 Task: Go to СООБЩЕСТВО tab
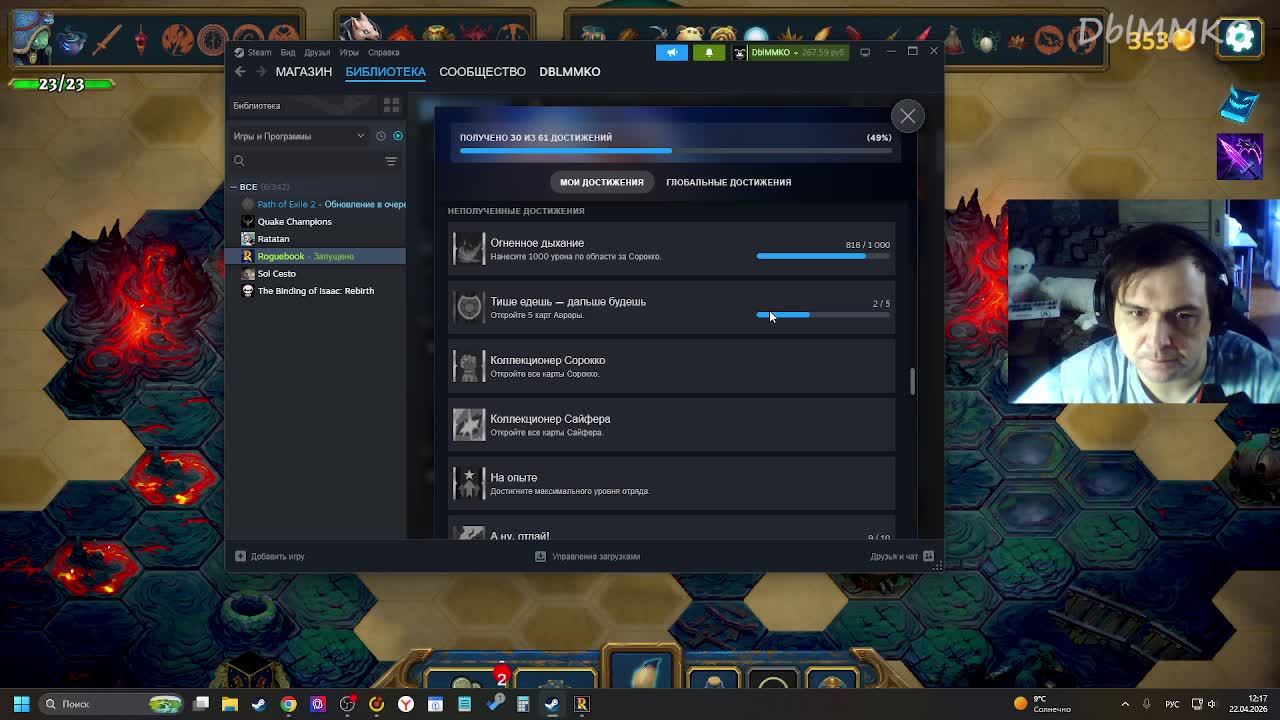[482, 71]
